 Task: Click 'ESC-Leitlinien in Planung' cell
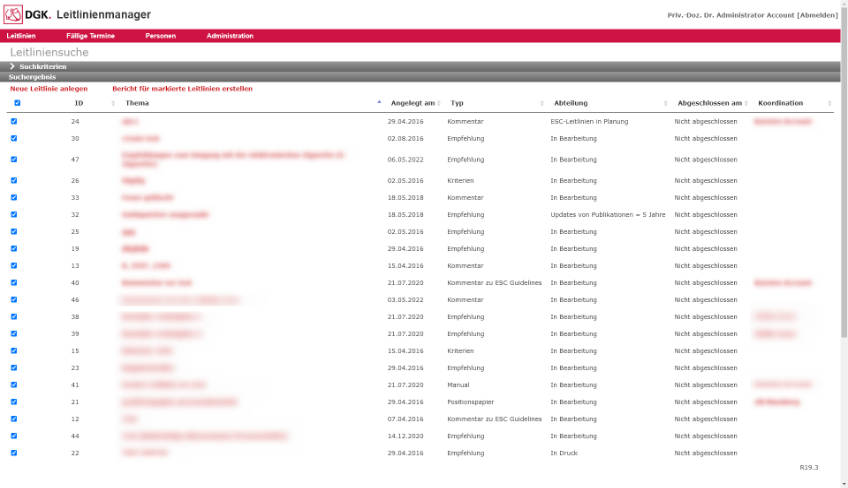pyautogui.click(x=589, y=122)
